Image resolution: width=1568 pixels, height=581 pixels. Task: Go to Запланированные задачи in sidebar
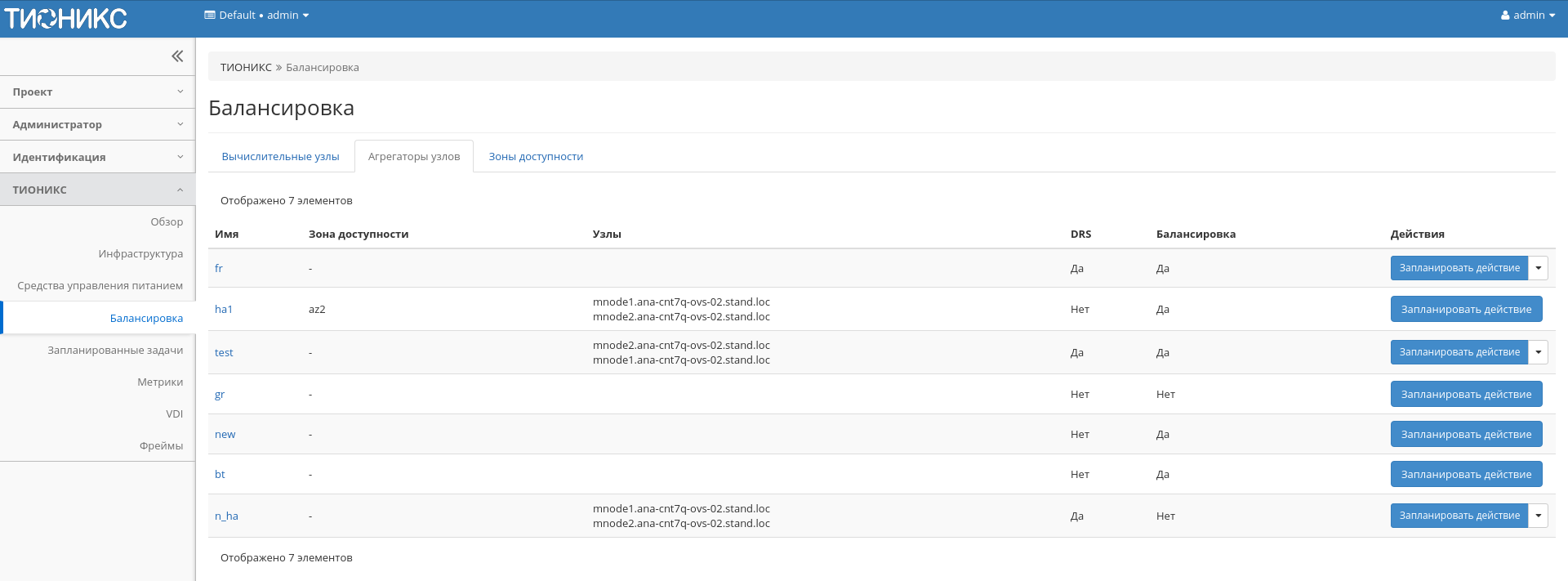(x=115, y=351)
